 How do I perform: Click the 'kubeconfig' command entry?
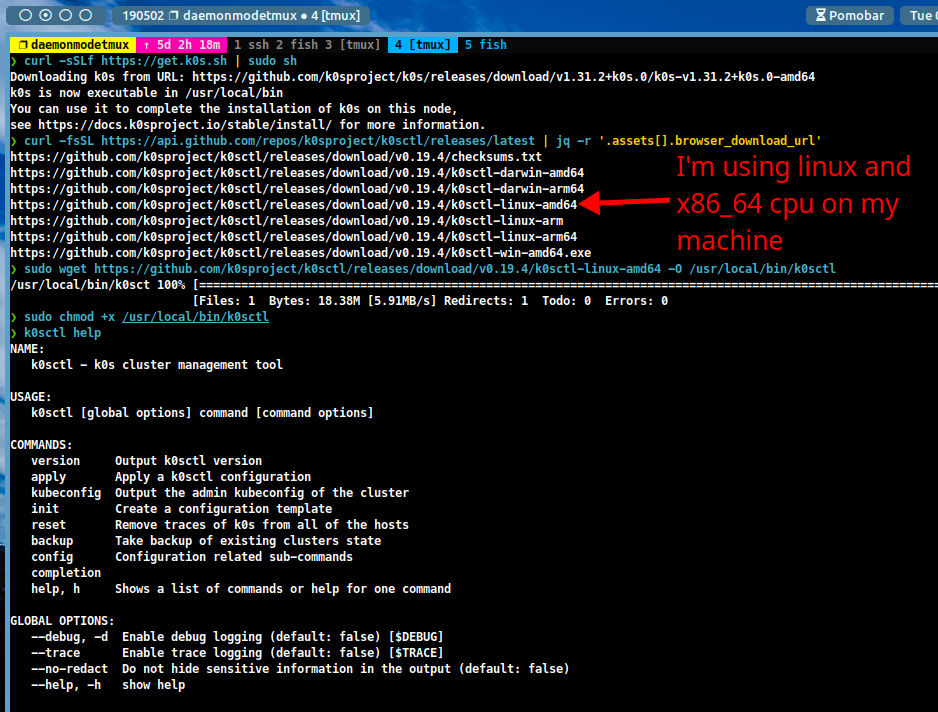[x=66, y=493]
